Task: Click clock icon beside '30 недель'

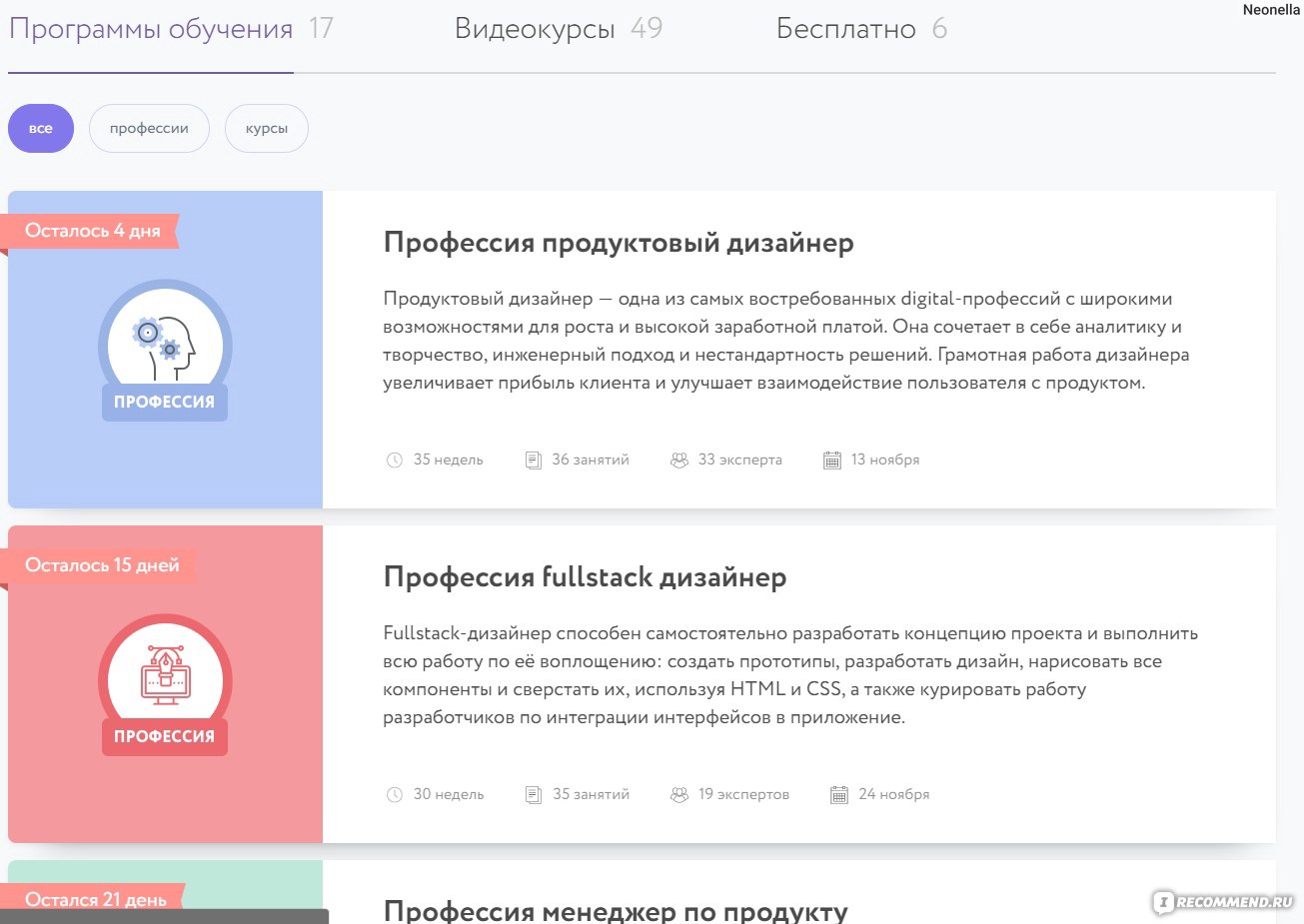Action: coord(394,795)
